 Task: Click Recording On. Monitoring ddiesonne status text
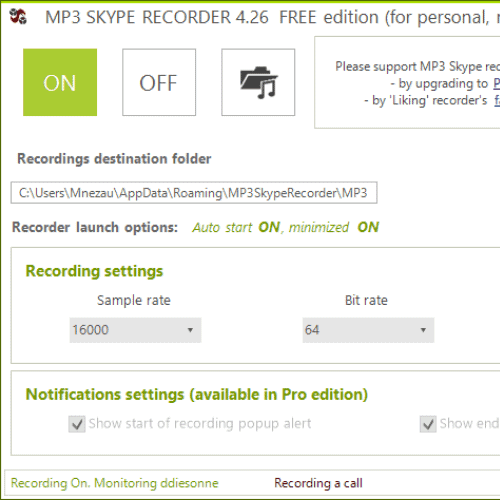pyautogui.click(x=115, y=483)
